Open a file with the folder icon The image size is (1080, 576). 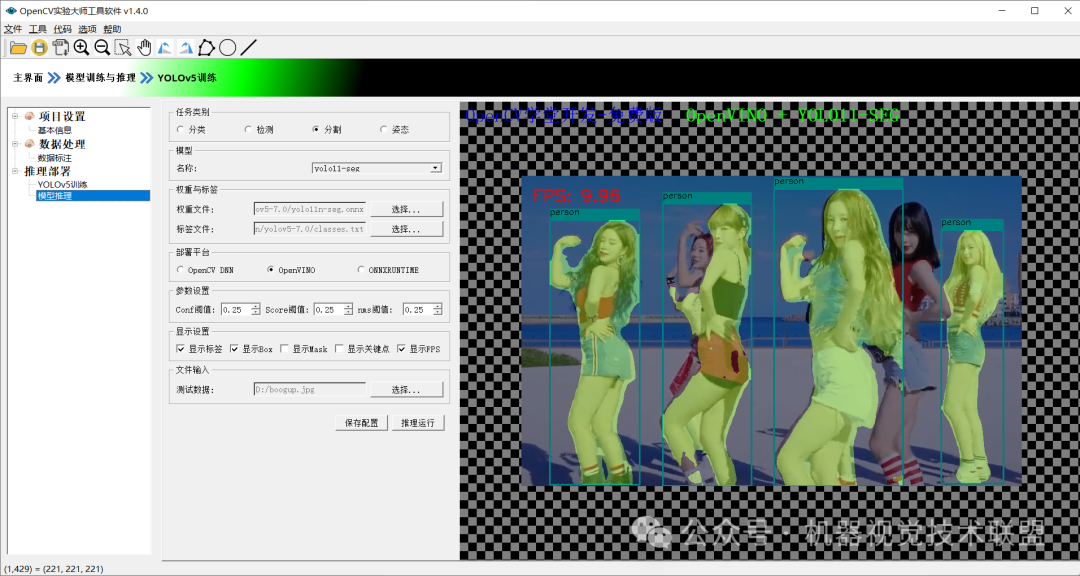click(19, 48)
